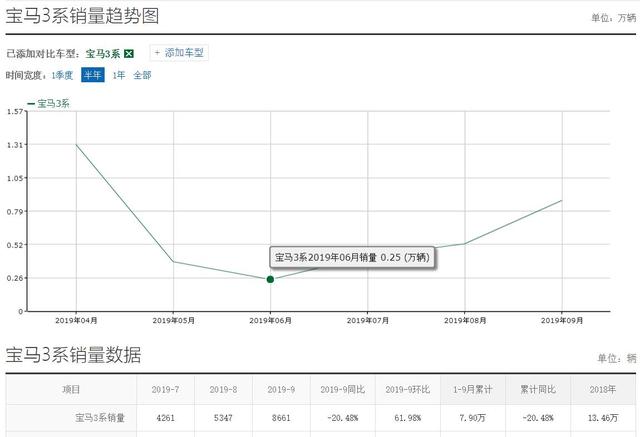Click the 2019年08月 axis label
Screen dimensions: 640x437
pos(465,321)
